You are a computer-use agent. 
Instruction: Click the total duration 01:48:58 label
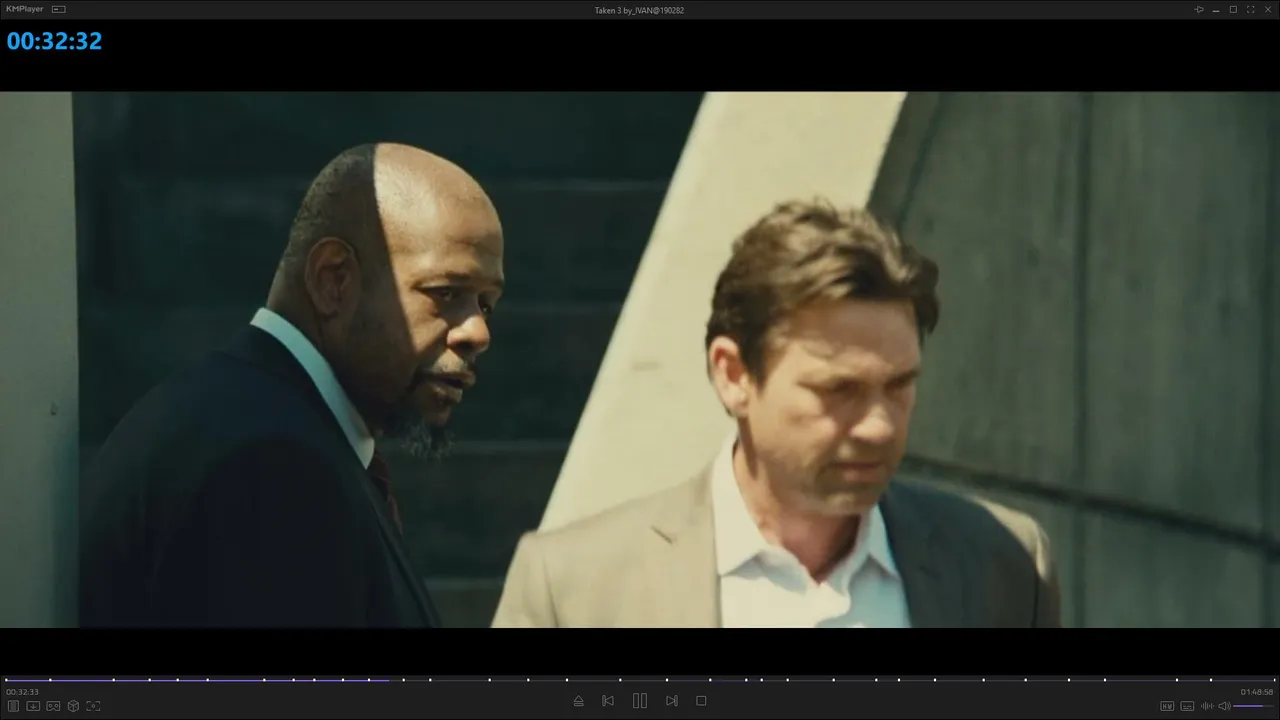(1257, 692)
